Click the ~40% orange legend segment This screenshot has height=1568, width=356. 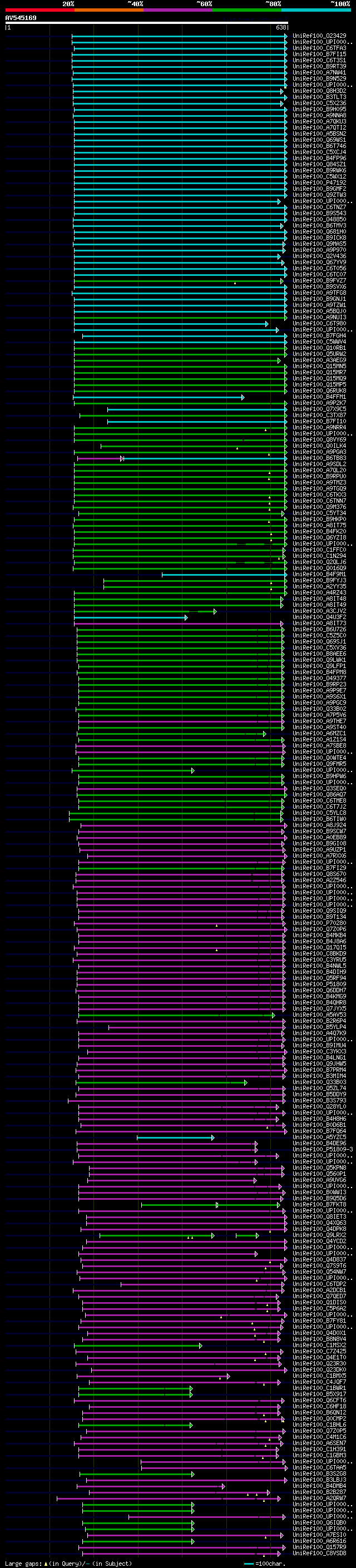coord(109,10)
